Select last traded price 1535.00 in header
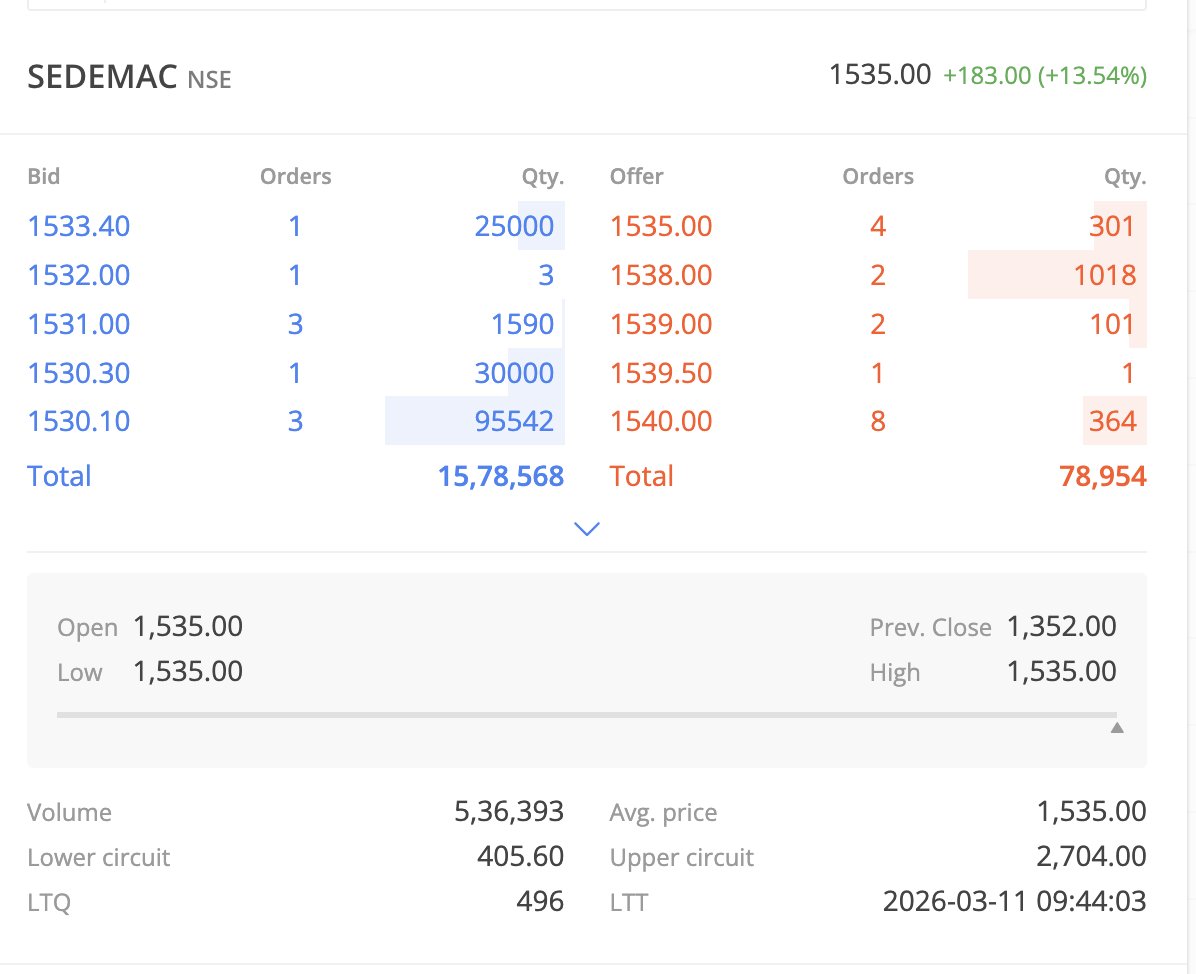The image size is (1196, 974). coord(879,75)
